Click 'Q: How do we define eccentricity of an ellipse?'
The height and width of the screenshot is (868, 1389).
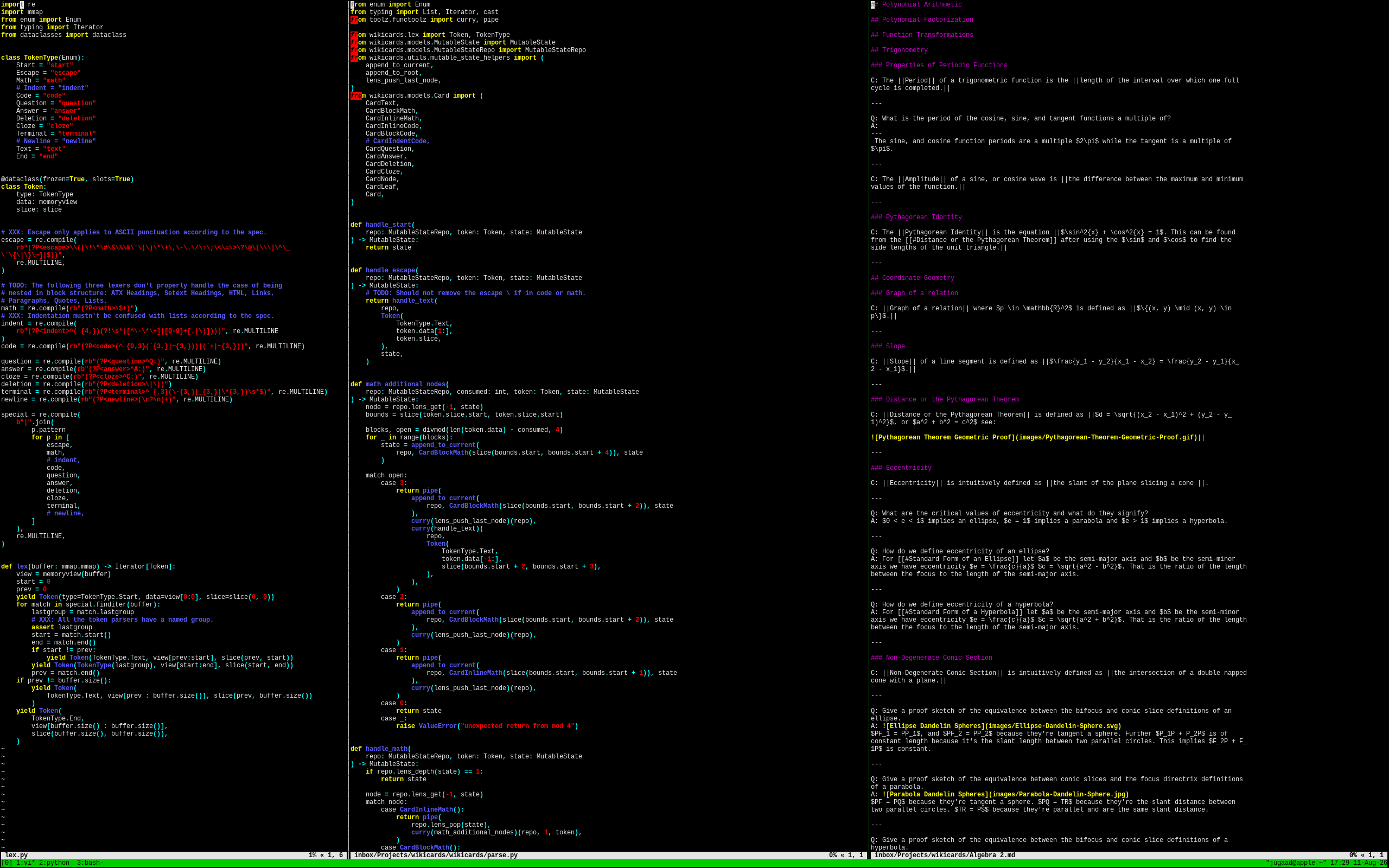(x=960, y=552)
